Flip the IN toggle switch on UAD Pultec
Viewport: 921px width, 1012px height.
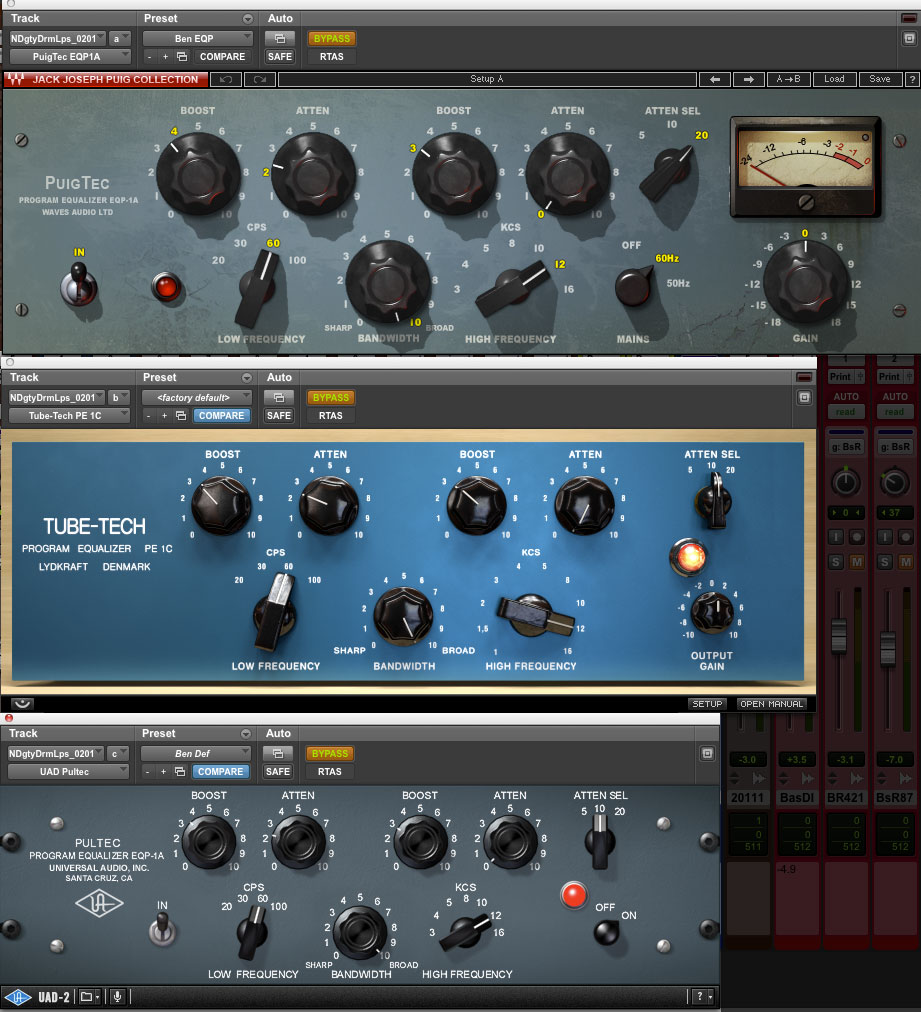162,931
